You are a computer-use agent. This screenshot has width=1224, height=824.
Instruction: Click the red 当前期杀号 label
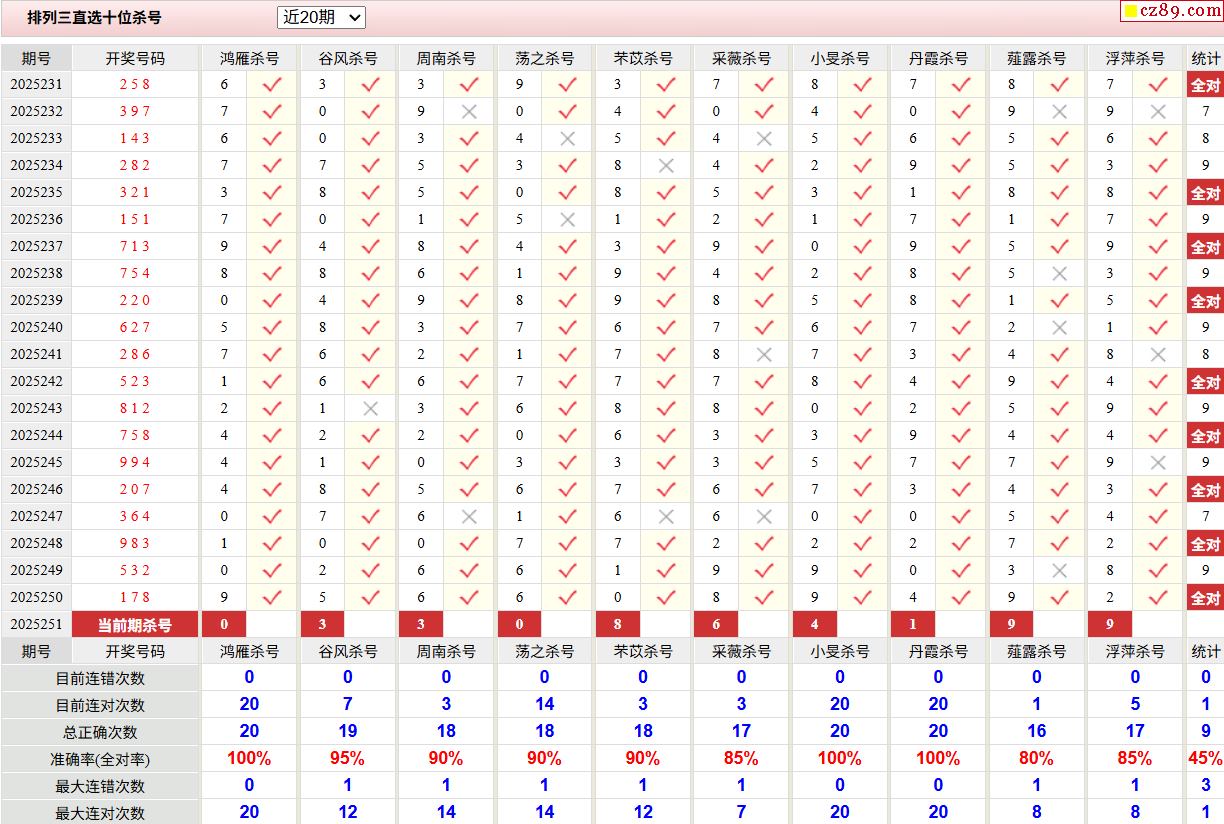[x=135, y=625]
